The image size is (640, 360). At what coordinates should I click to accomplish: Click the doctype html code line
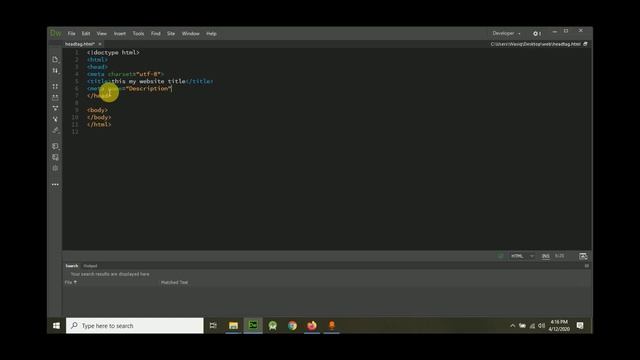[113, 53]
